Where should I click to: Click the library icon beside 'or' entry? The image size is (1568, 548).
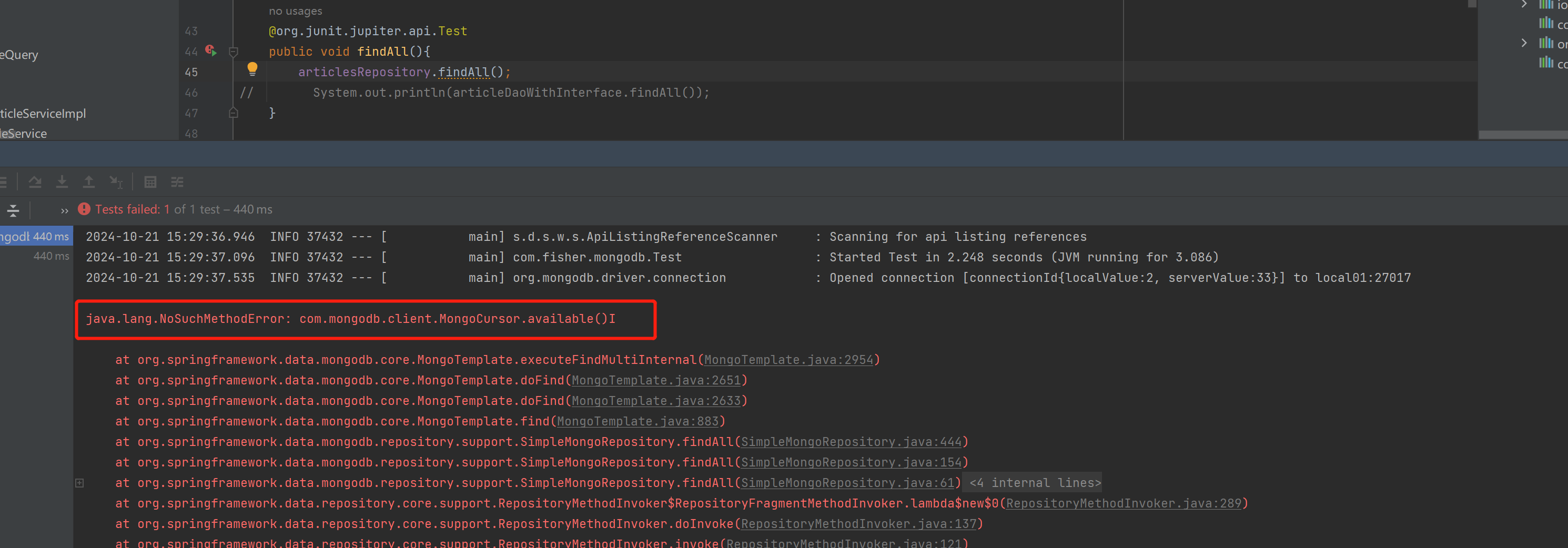1546,43
